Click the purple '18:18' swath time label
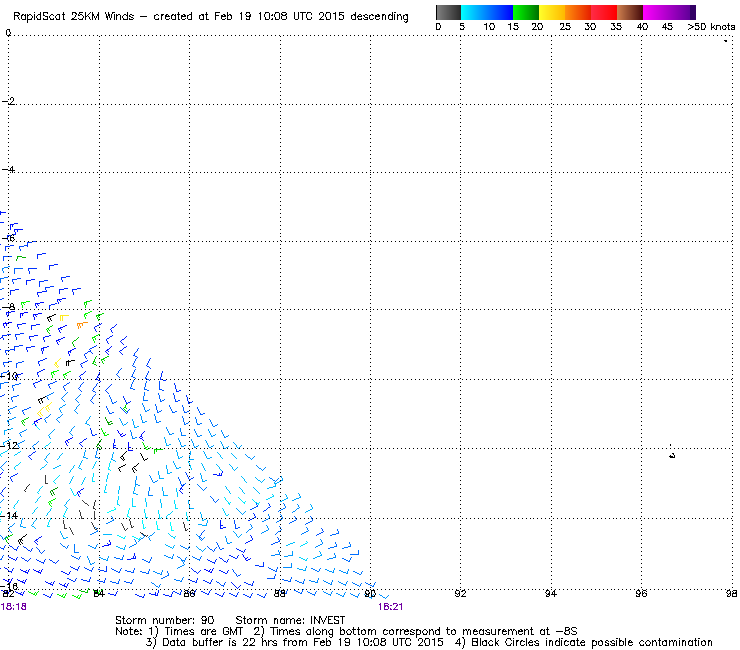Image resolution: width=740 pixels, height=650 pixels. 14,607
